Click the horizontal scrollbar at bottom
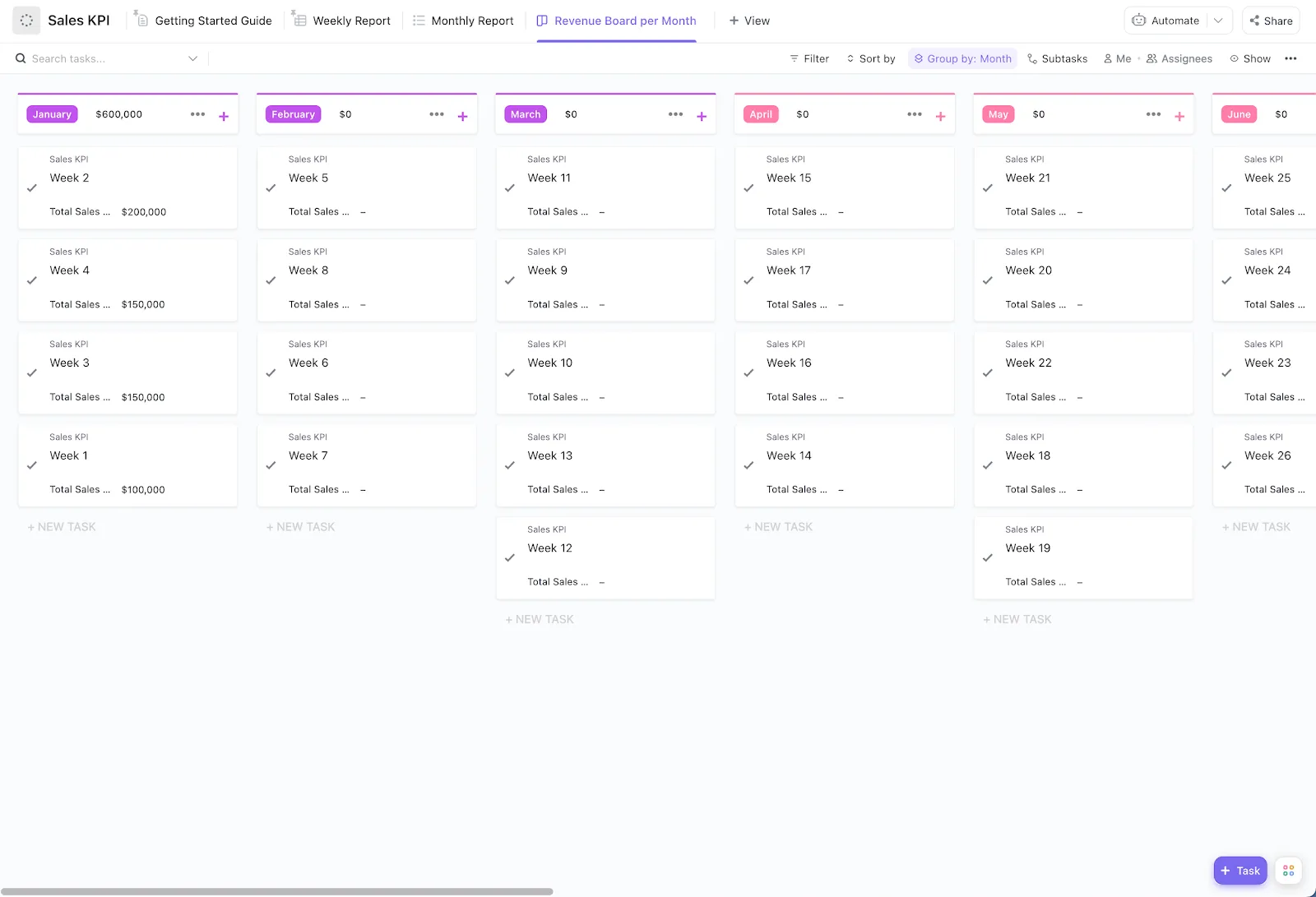Image resolution: width=1316 pixels, height=897 pixels. pyautogui.click(x=277, y=891)
